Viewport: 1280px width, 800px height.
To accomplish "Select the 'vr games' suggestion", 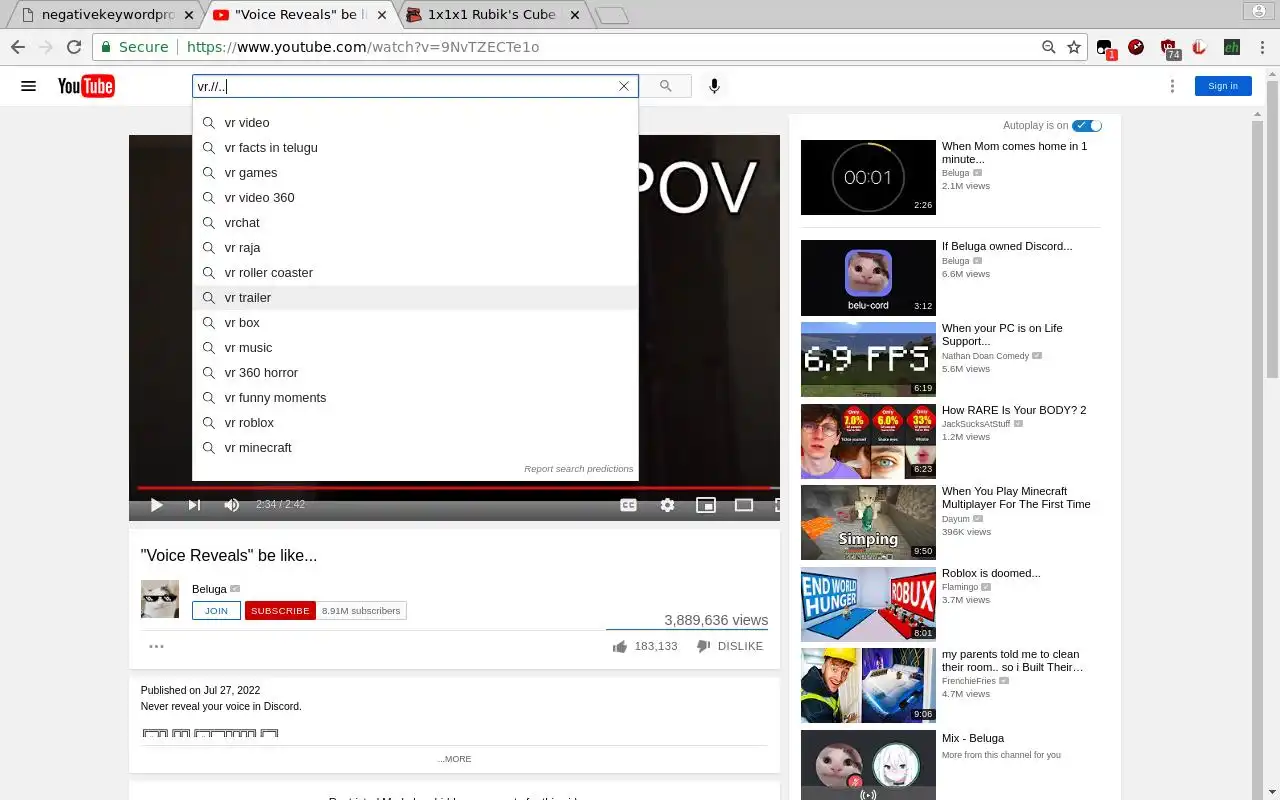I will click(415, 172).
